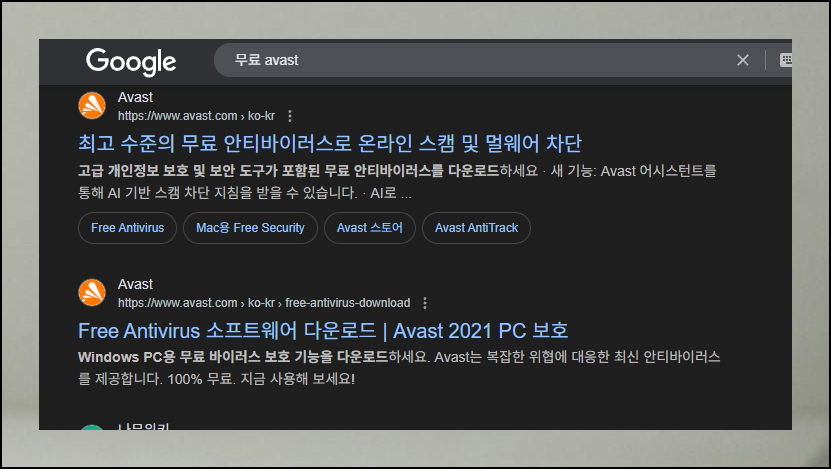Open more options for the avast.com ko-kr result
The height and width of the screenshot is (469, 831).
(x=289, y=116)
